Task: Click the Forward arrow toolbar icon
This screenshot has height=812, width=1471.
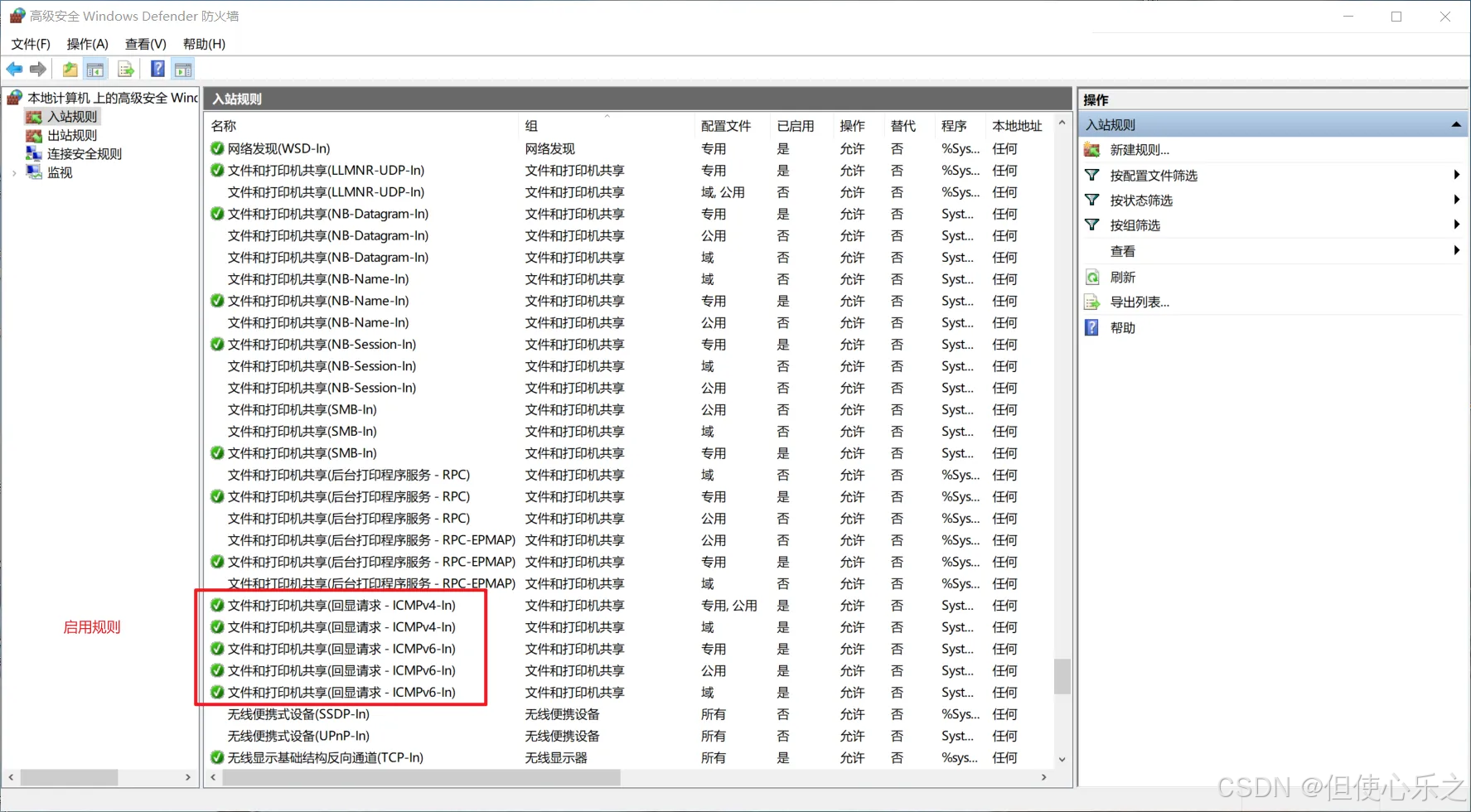Action: (x=38, y=70)
